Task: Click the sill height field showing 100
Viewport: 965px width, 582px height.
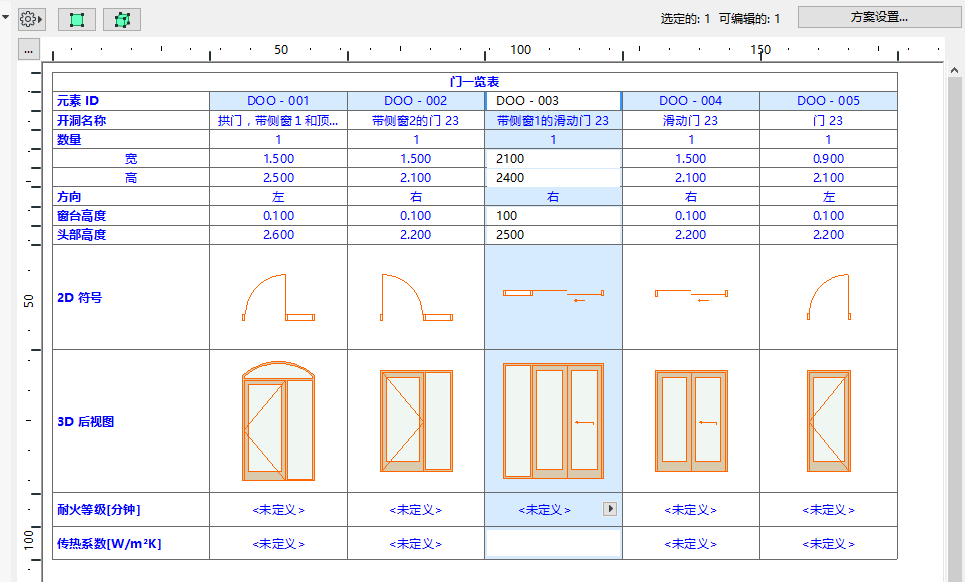Action: point(552,215)
